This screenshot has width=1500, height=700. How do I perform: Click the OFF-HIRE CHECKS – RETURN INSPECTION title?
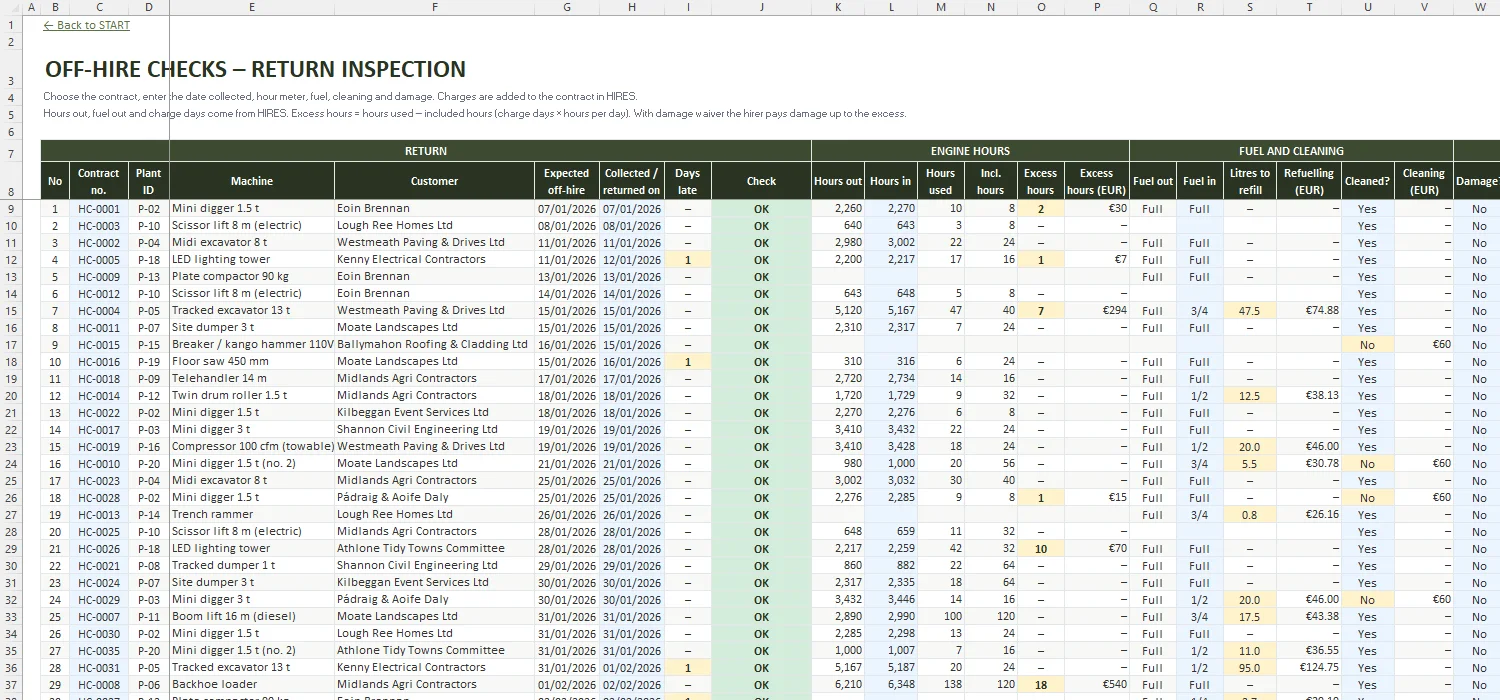tap(255, 69)
